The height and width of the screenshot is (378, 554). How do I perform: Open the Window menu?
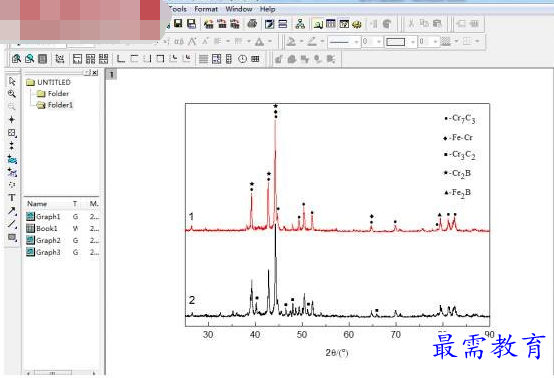click(x=239, y=9)
